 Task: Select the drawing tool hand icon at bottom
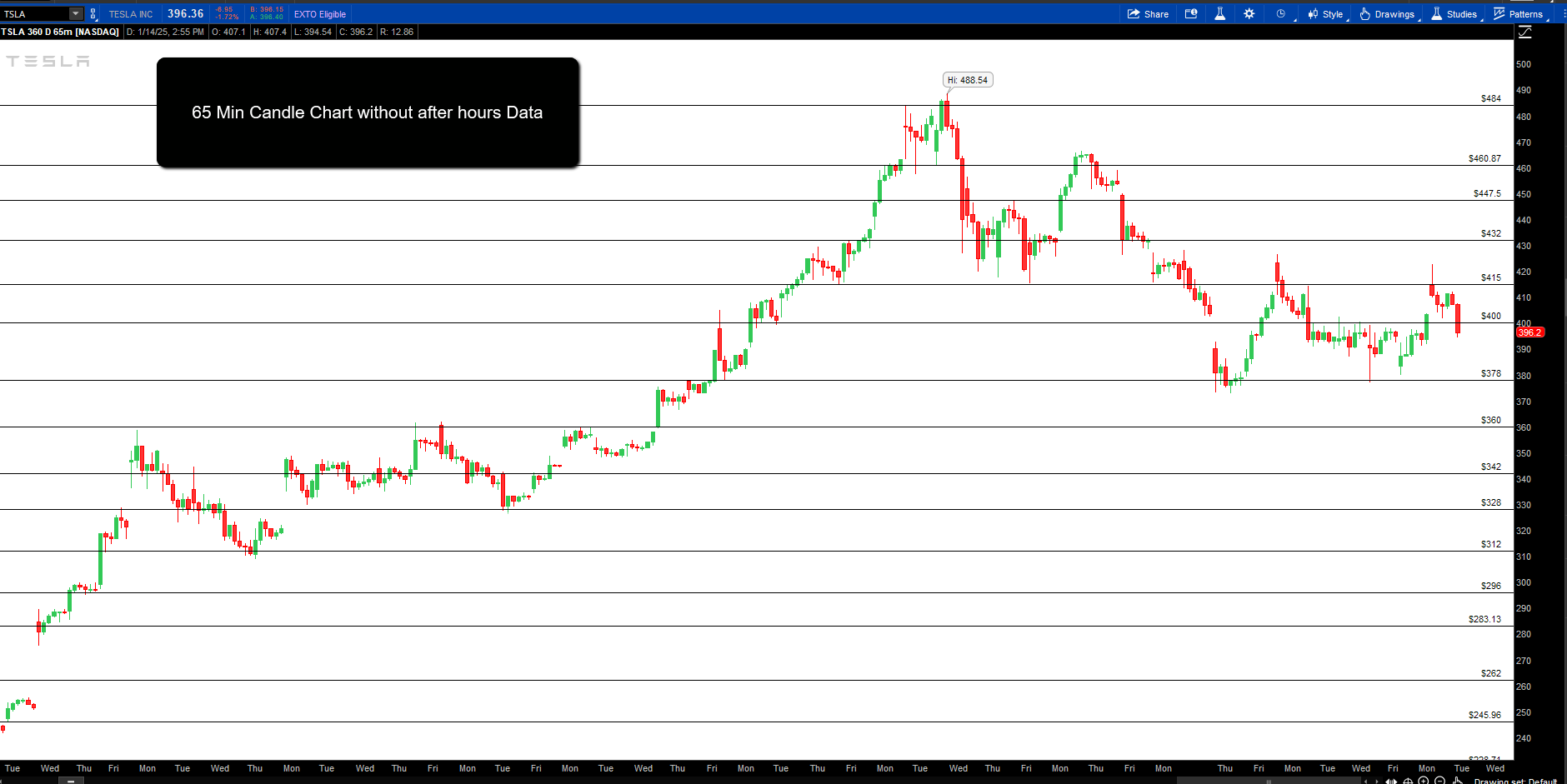tap(1458, 781)
